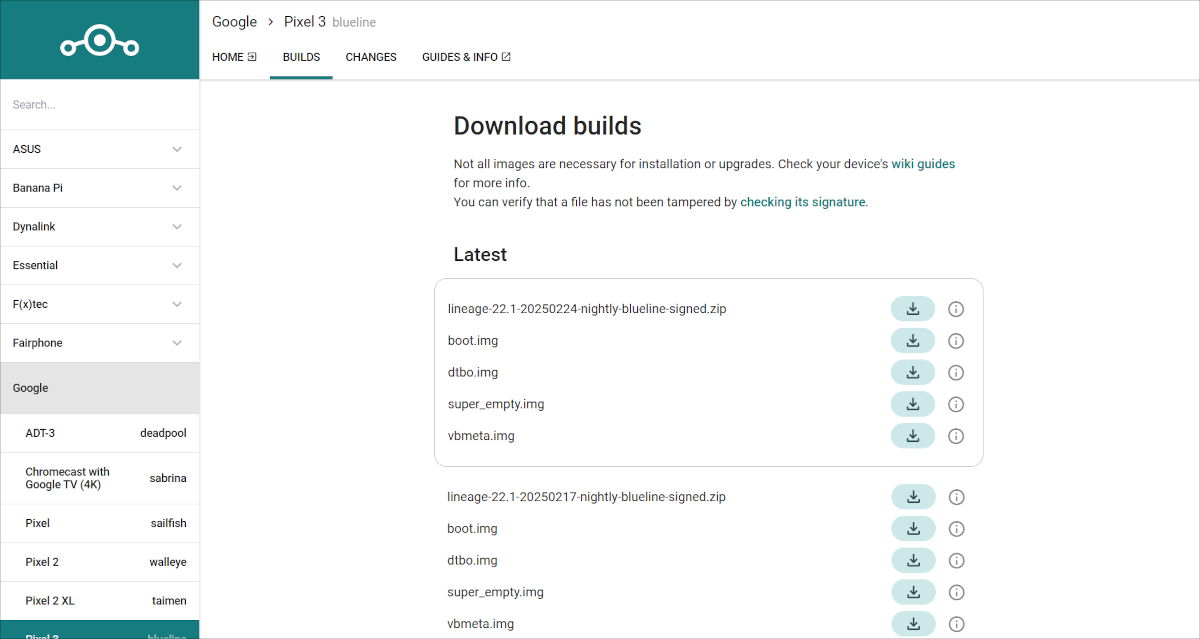The width and height of the screenshot is (1200, 639).
Task: Select Chromecast with Google TV (4K) device
Action: [99, 478]
